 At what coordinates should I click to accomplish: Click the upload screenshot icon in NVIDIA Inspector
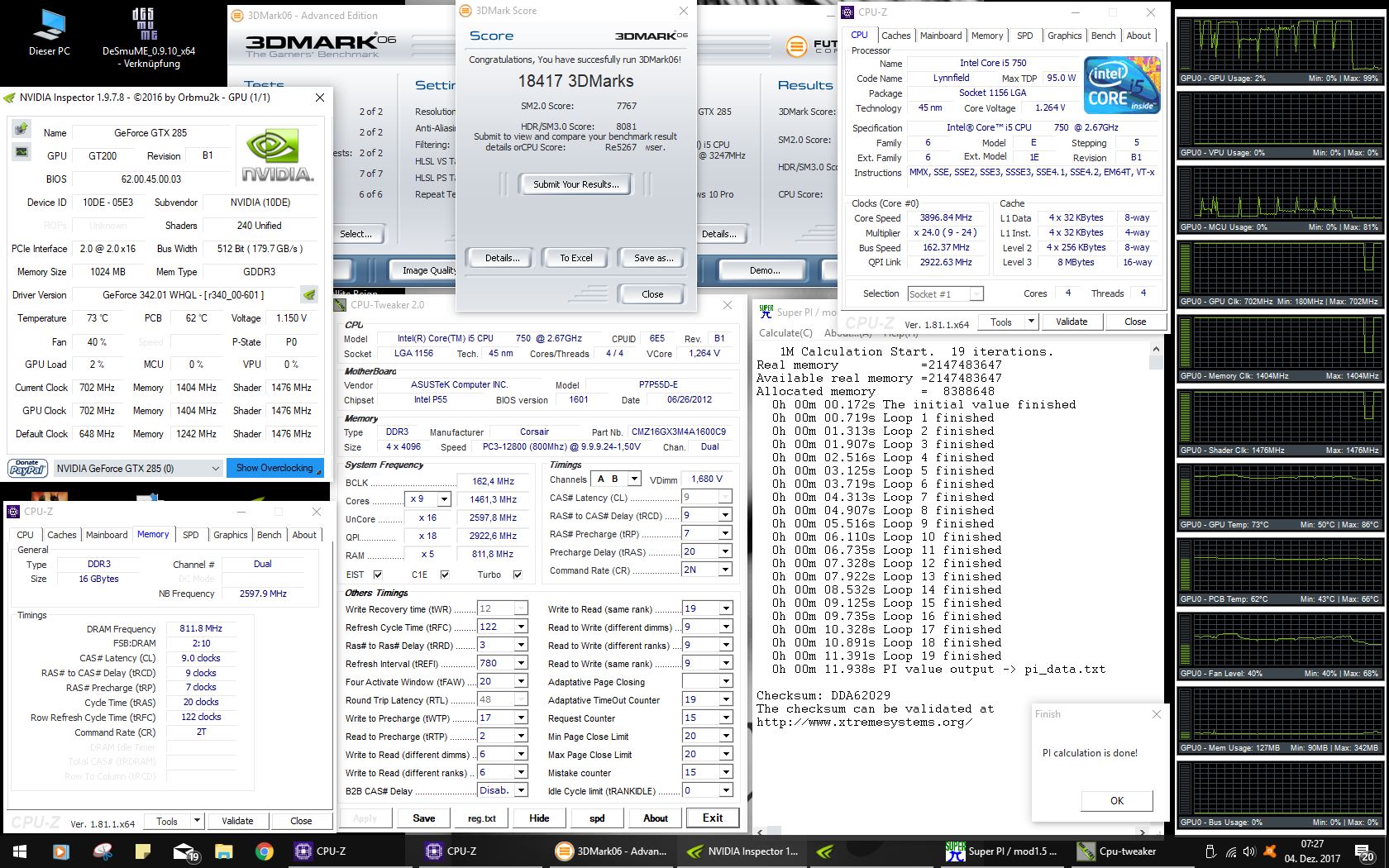[21, 129]
